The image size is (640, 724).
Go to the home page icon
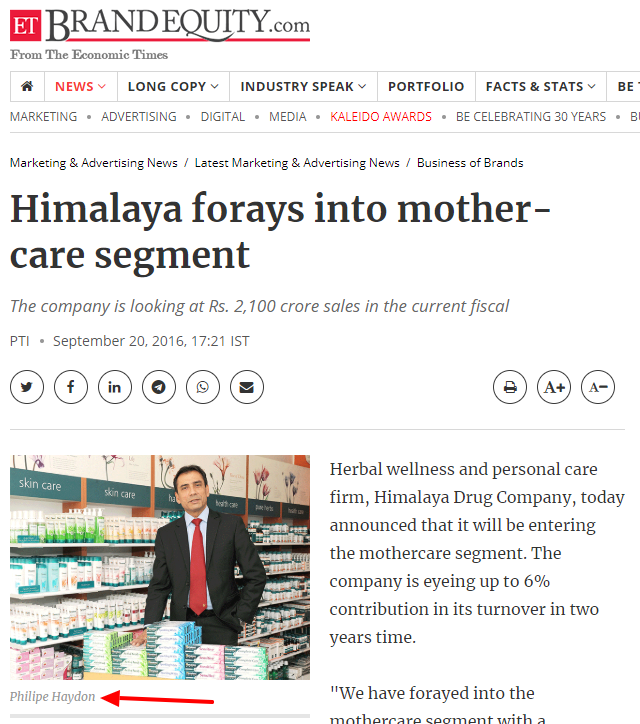[27, 86]
